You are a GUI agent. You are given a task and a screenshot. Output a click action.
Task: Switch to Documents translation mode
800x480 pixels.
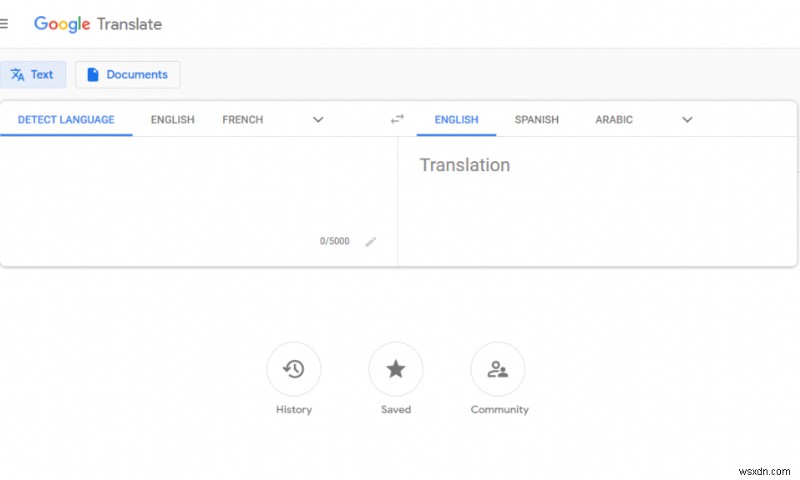coord(128,74)
